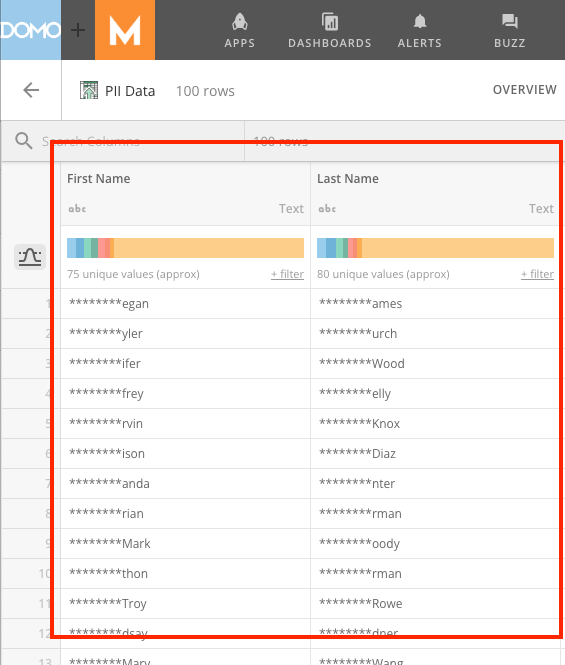
Task: Select the cell ending in 'ames'
Action: (x=435, y=304)
